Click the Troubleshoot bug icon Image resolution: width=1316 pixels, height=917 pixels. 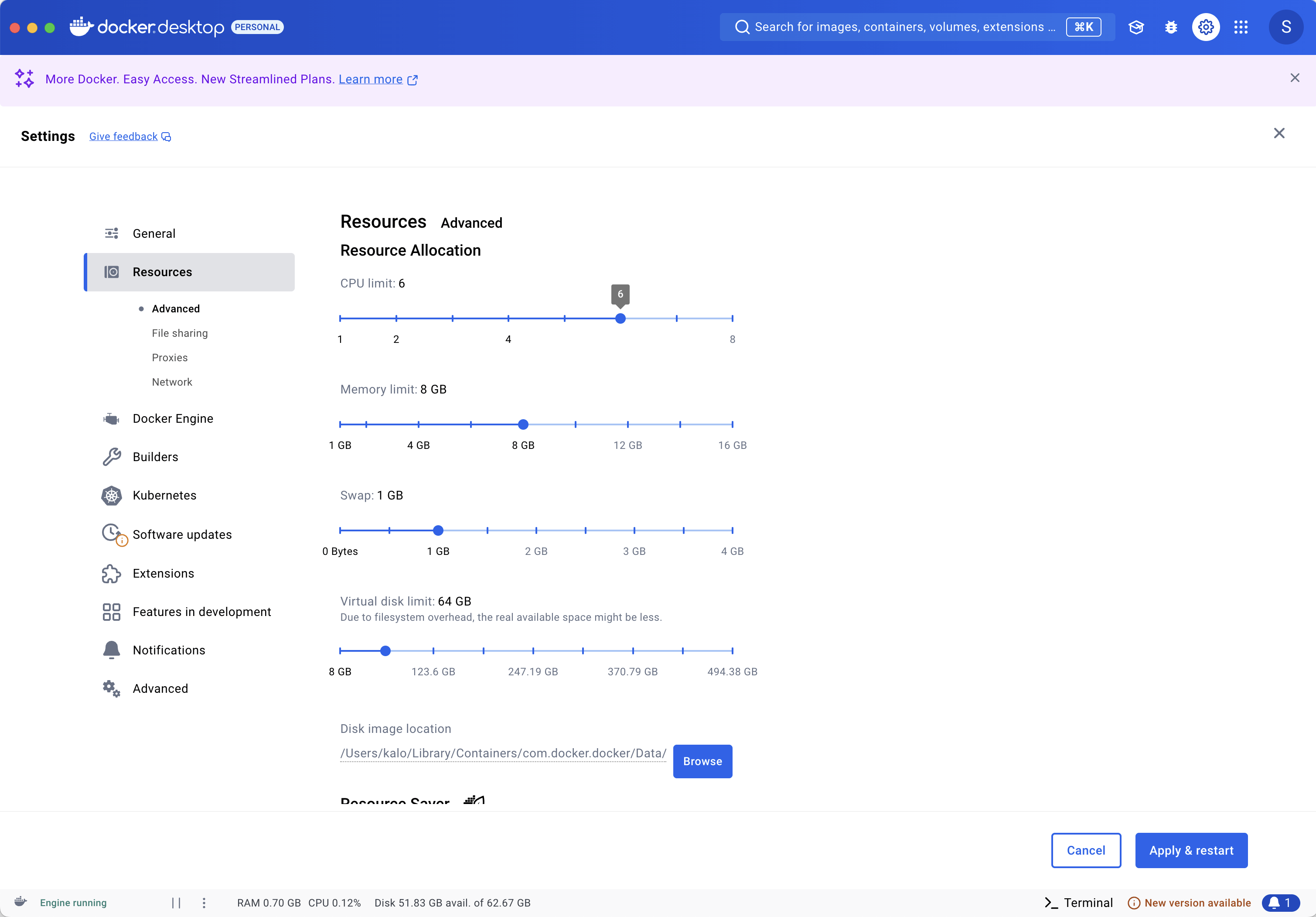pos(1170,27)
